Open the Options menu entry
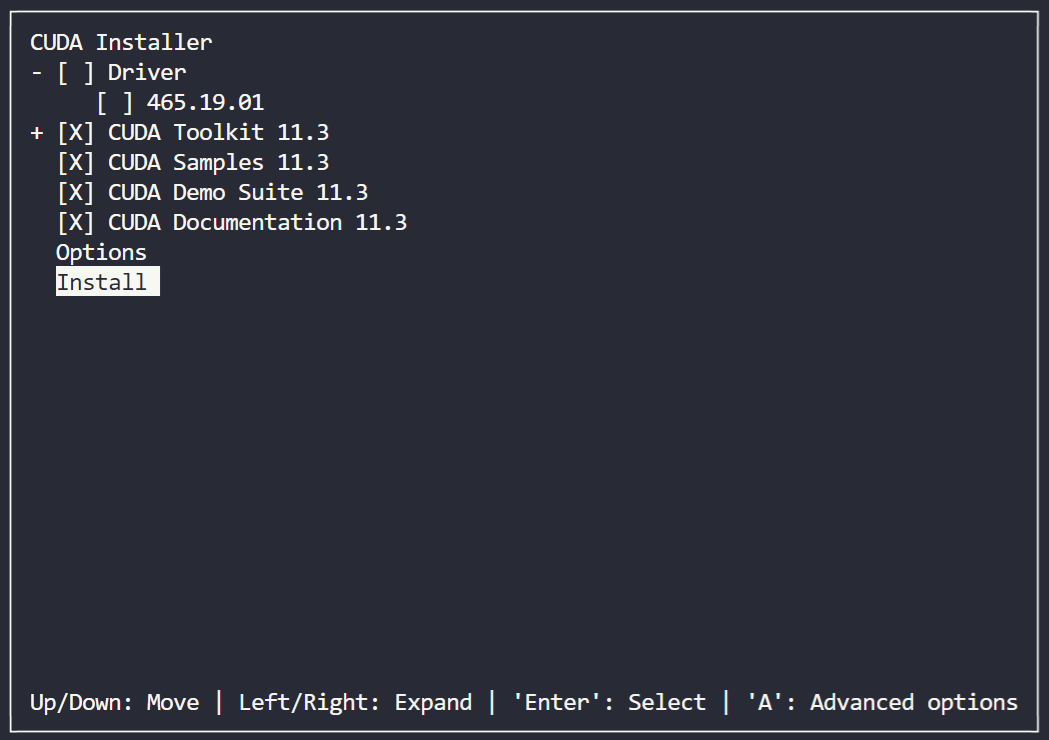Viewport: 1049px width, 740px height. [101, 253]
